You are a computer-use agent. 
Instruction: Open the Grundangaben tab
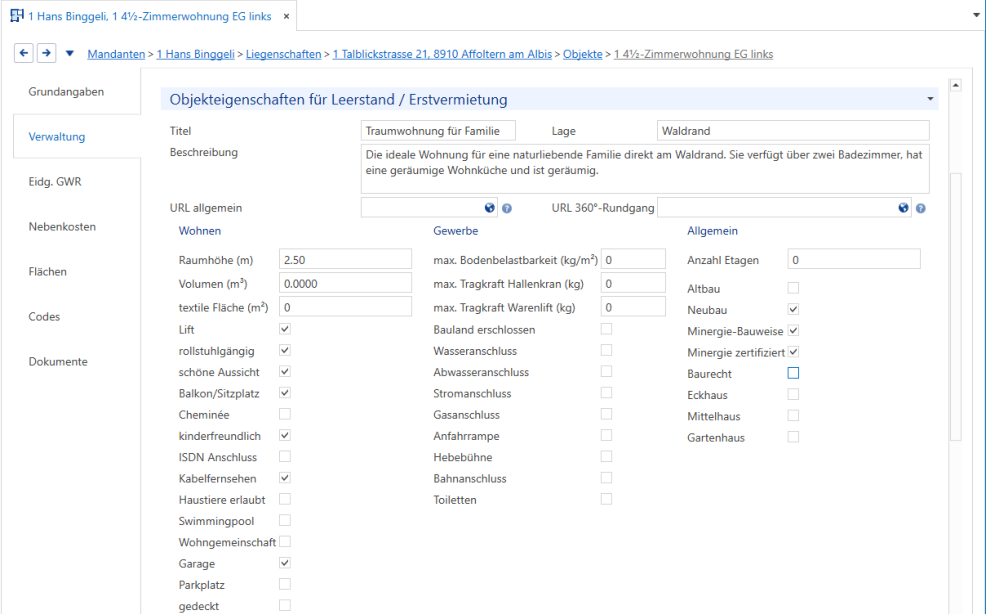pos(66,92)
